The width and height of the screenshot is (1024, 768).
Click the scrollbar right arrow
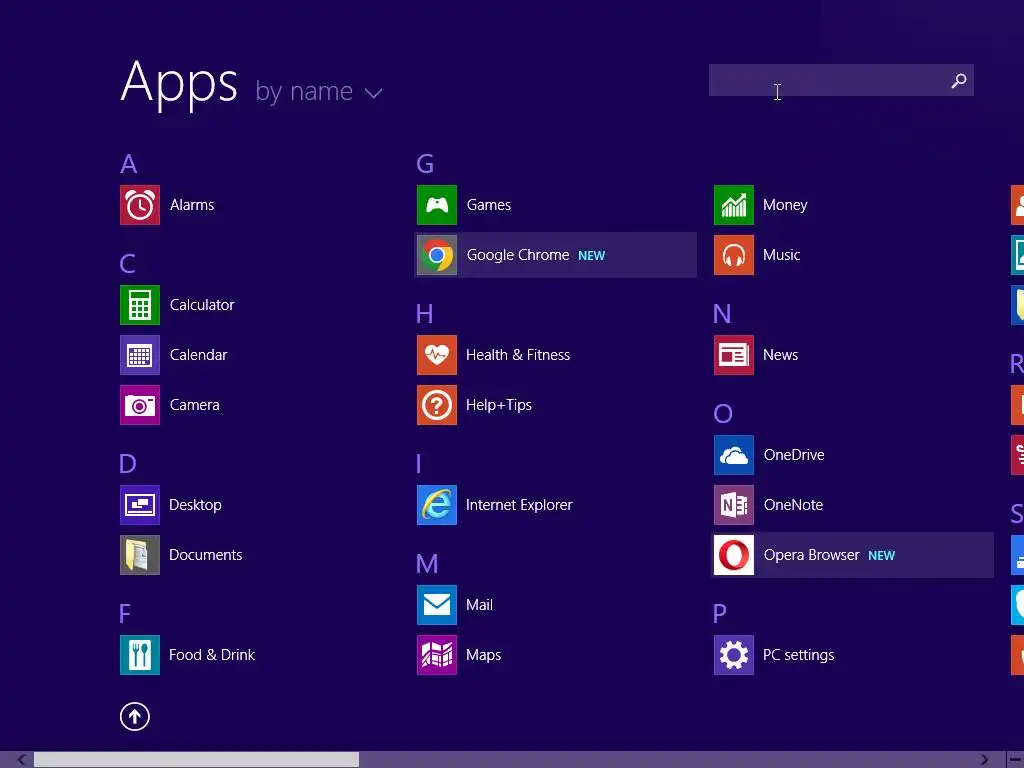984,760
